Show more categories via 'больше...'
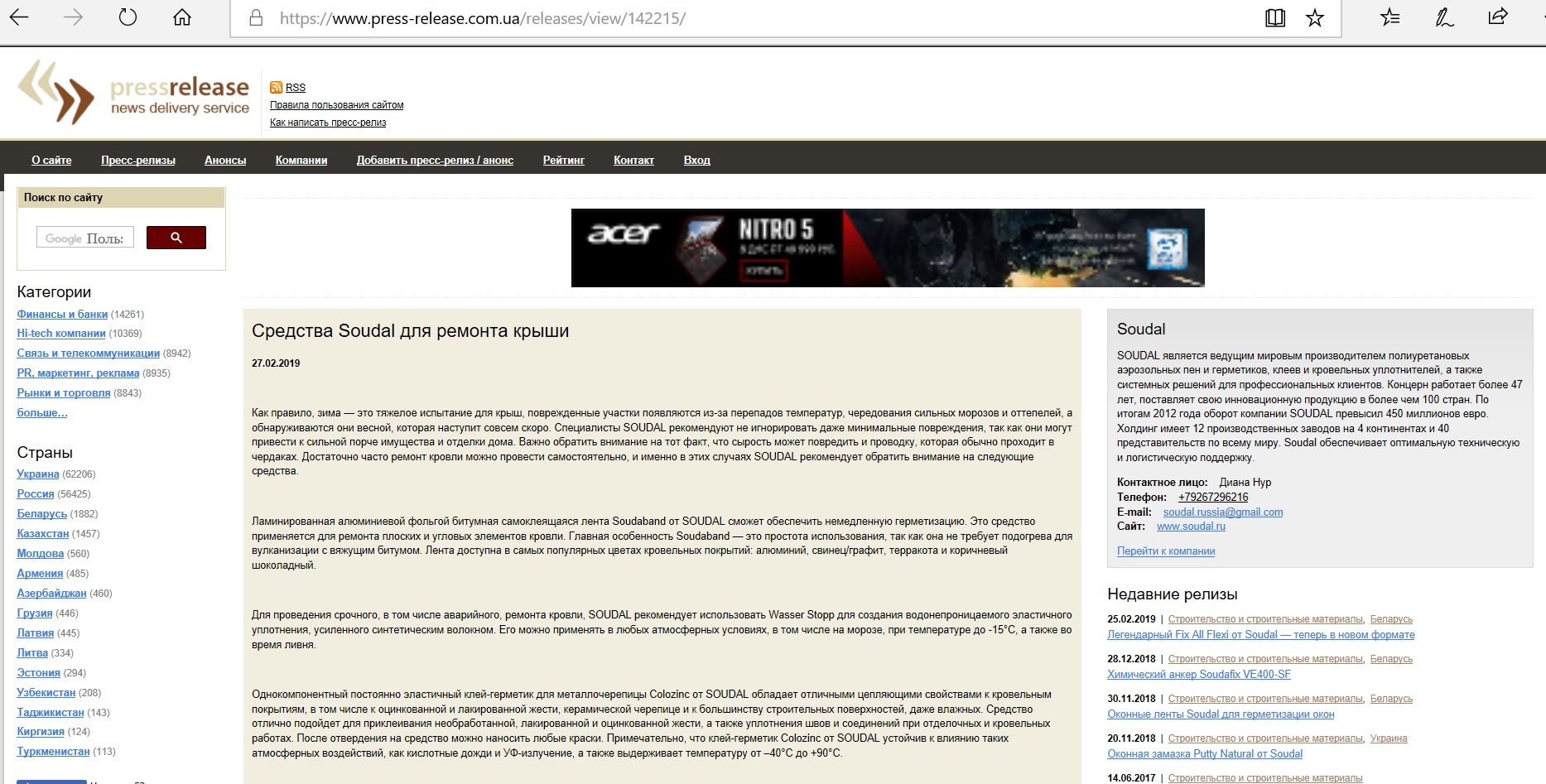The height and width of the screenshot is (784, 1546). tap(42, 412)
